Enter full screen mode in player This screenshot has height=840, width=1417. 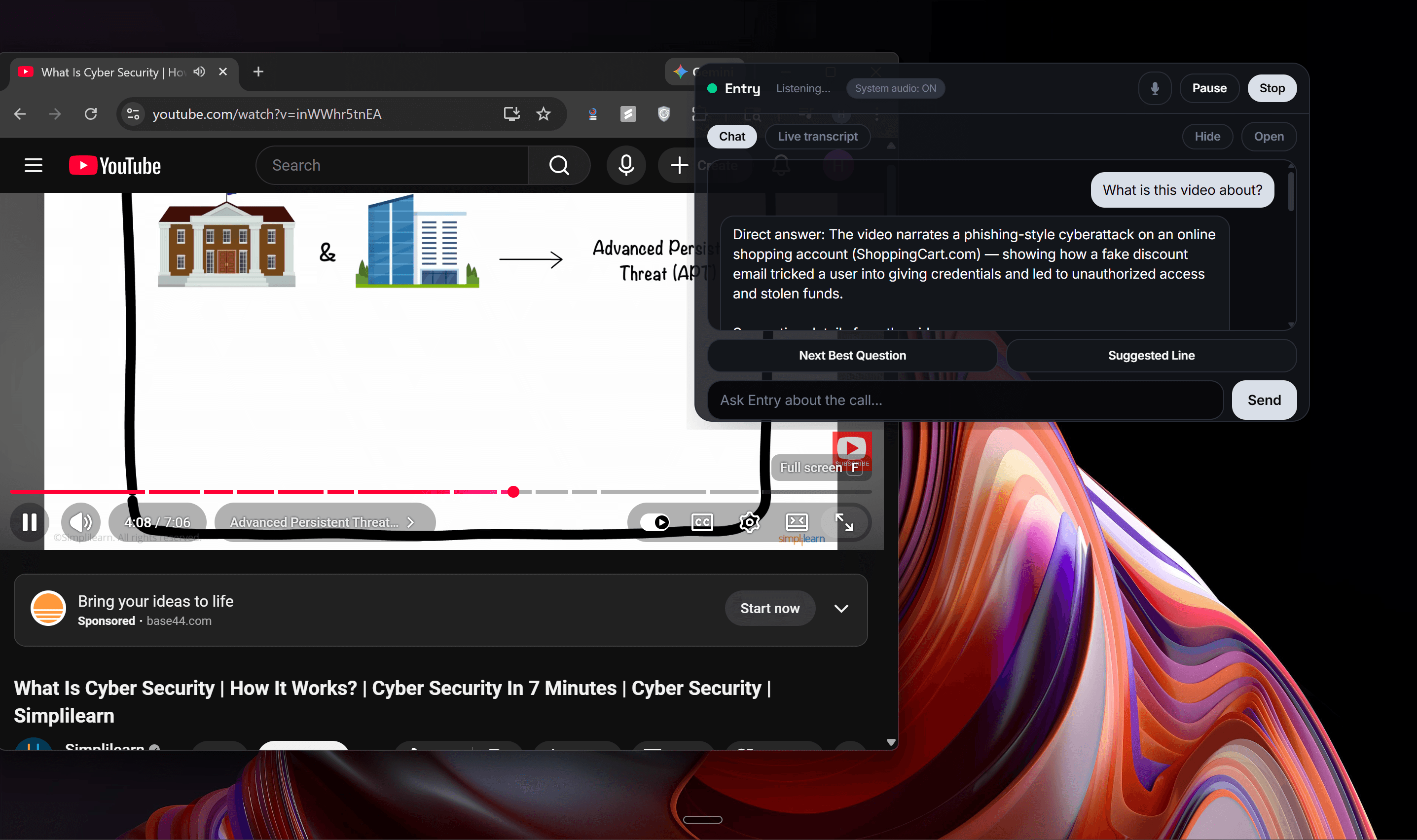(x=844, y=522)
